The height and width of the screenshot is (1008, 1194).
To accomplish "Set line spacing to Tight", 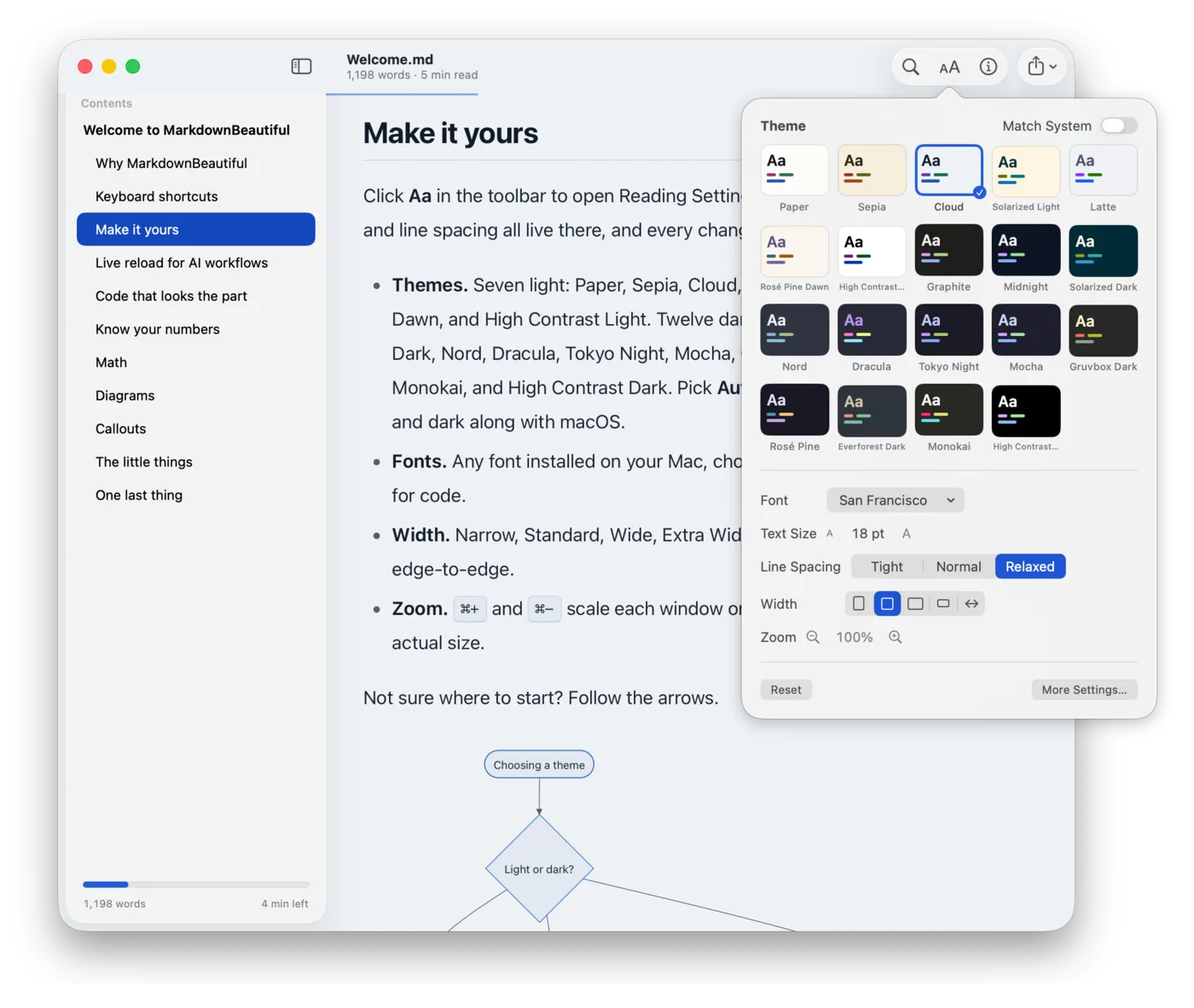I will [887, 566].
